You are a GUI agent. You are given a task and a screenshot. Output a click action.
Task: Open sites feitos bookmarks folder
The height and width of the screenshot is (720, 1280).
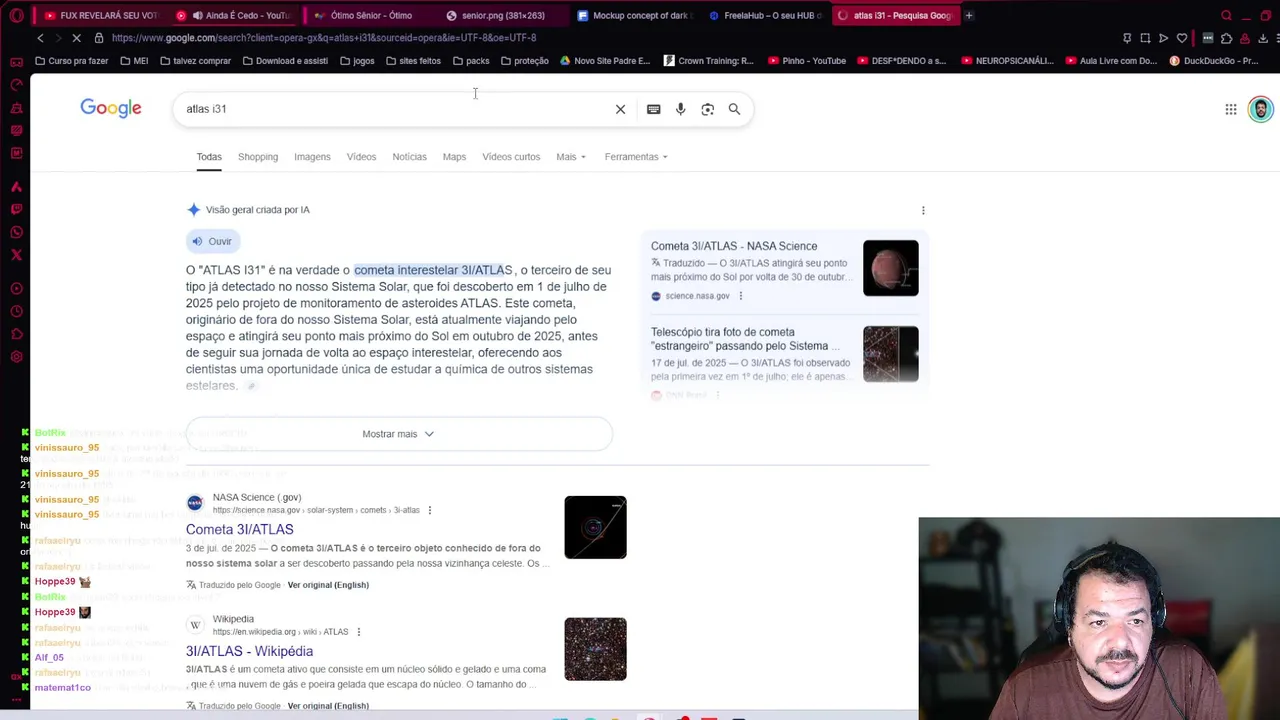[x=413, y=61]
